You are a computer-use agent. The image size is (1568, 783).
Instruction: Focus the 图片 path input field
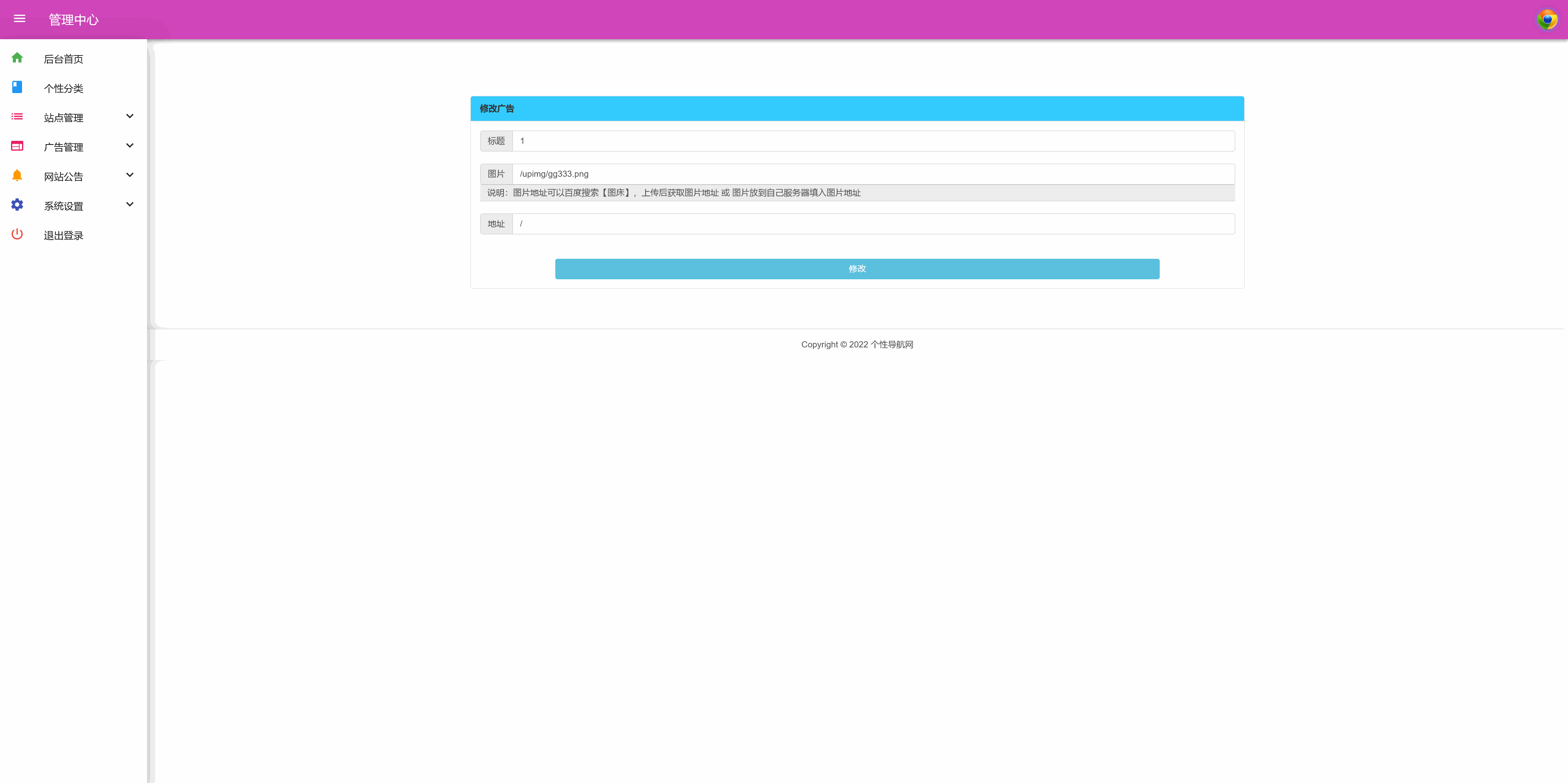point(873,174)
